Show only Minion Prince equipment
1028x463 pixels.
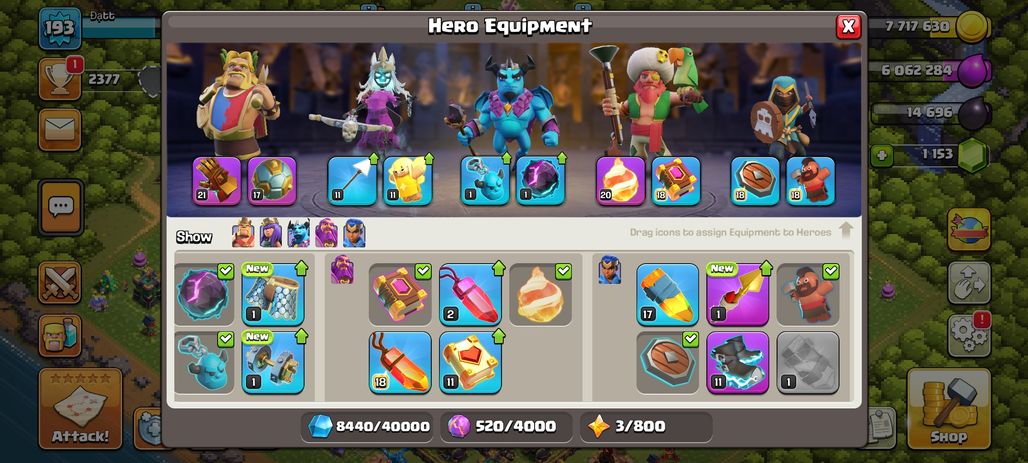[298, 233]
